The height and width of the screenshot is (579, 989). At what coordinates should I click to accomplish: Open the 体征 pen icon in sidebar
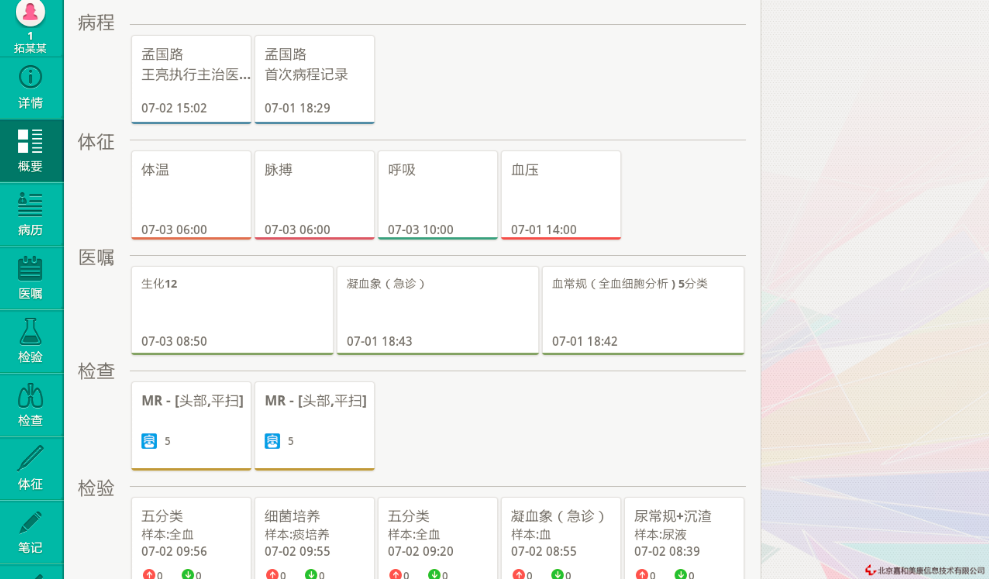pyautogui.click(x=31, y=459)
